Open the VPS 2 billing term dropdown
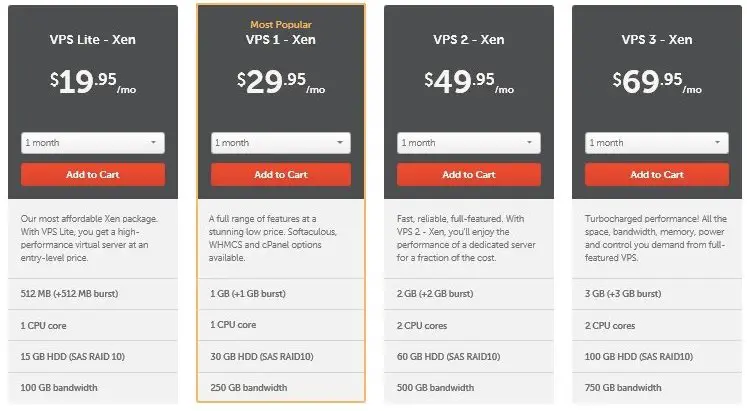Screen dimensions: 747x411 coord(469,143)
